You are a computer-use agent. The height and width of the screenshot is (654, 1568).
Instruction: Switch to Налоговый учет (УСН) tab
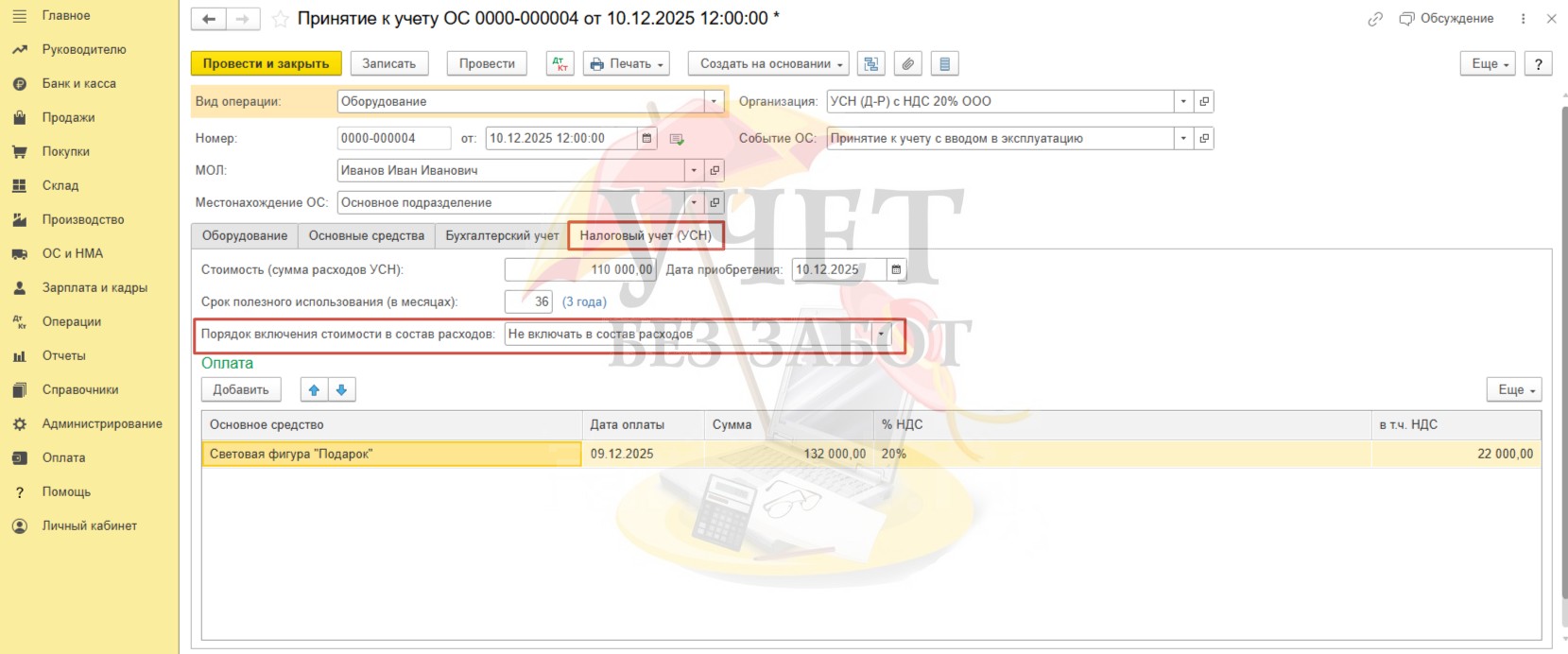point(646,235)
